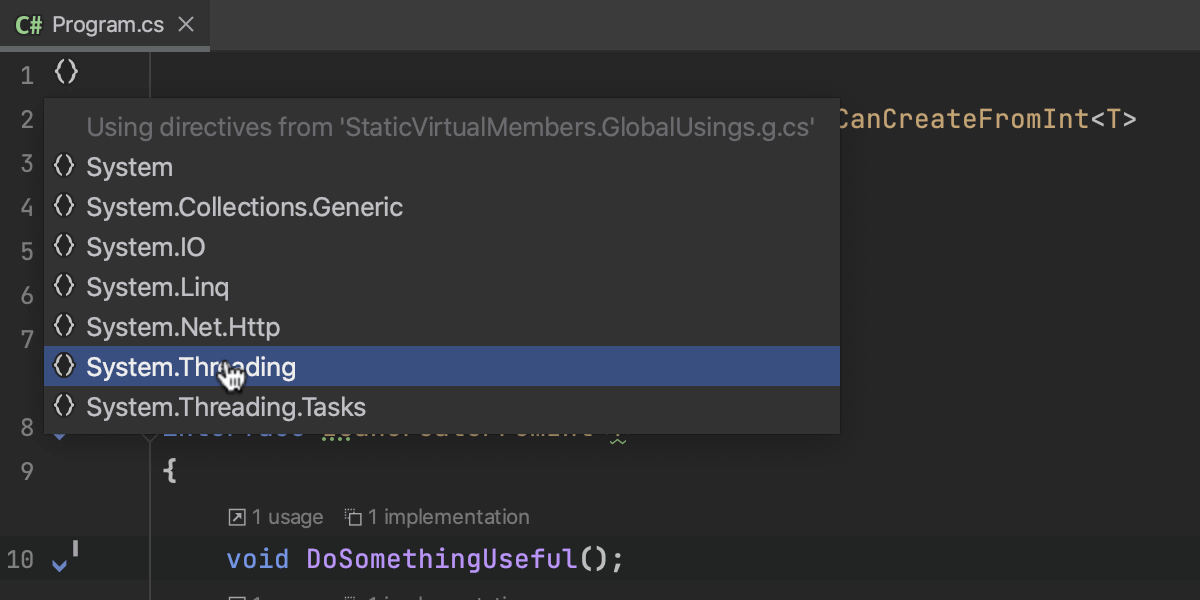Click line number 10 in the gutter
Image resolution: width=1200 pixels, height=600 pixels.
[20, 560]
